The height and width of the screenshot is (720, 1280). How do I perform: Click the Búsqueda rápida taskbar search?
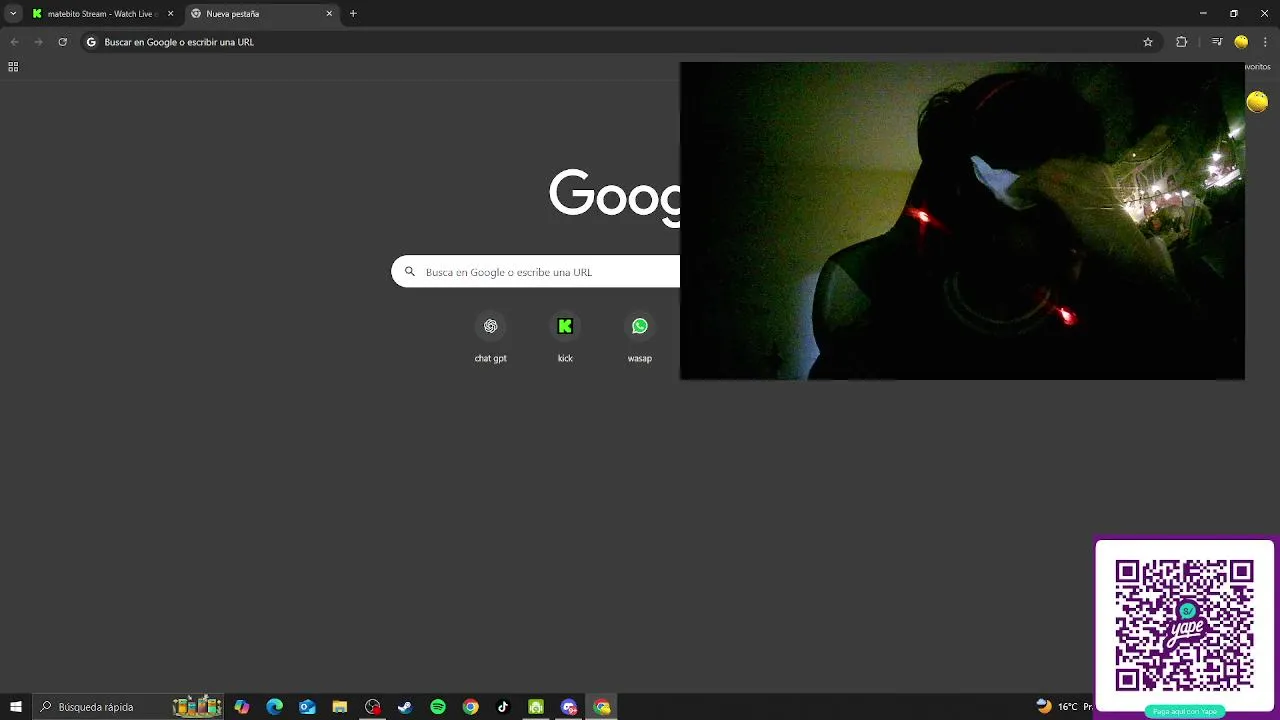(x=128, y=707)
